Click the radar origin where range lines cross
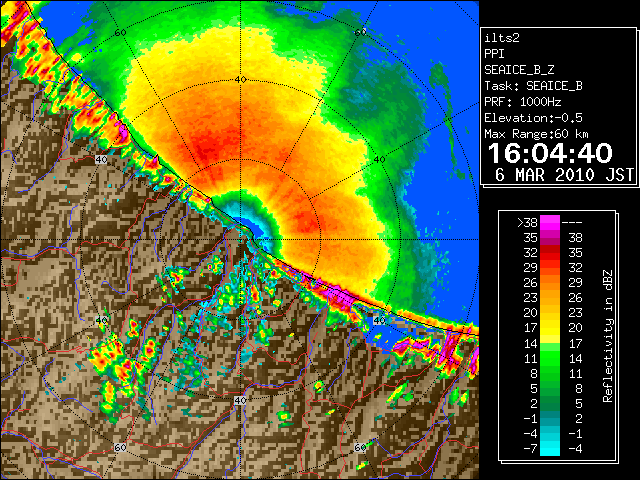 pyautogui.click(x=240, y=240)
